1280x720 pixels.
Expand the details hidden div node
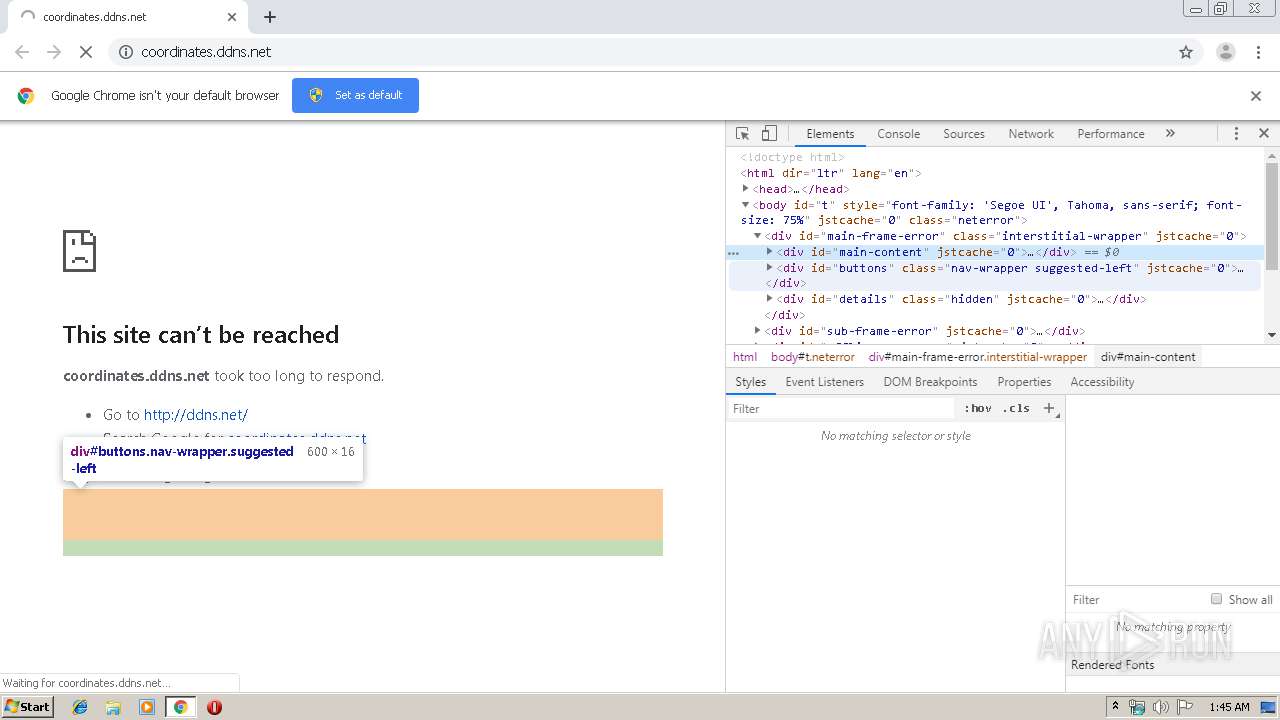point(770,298)
